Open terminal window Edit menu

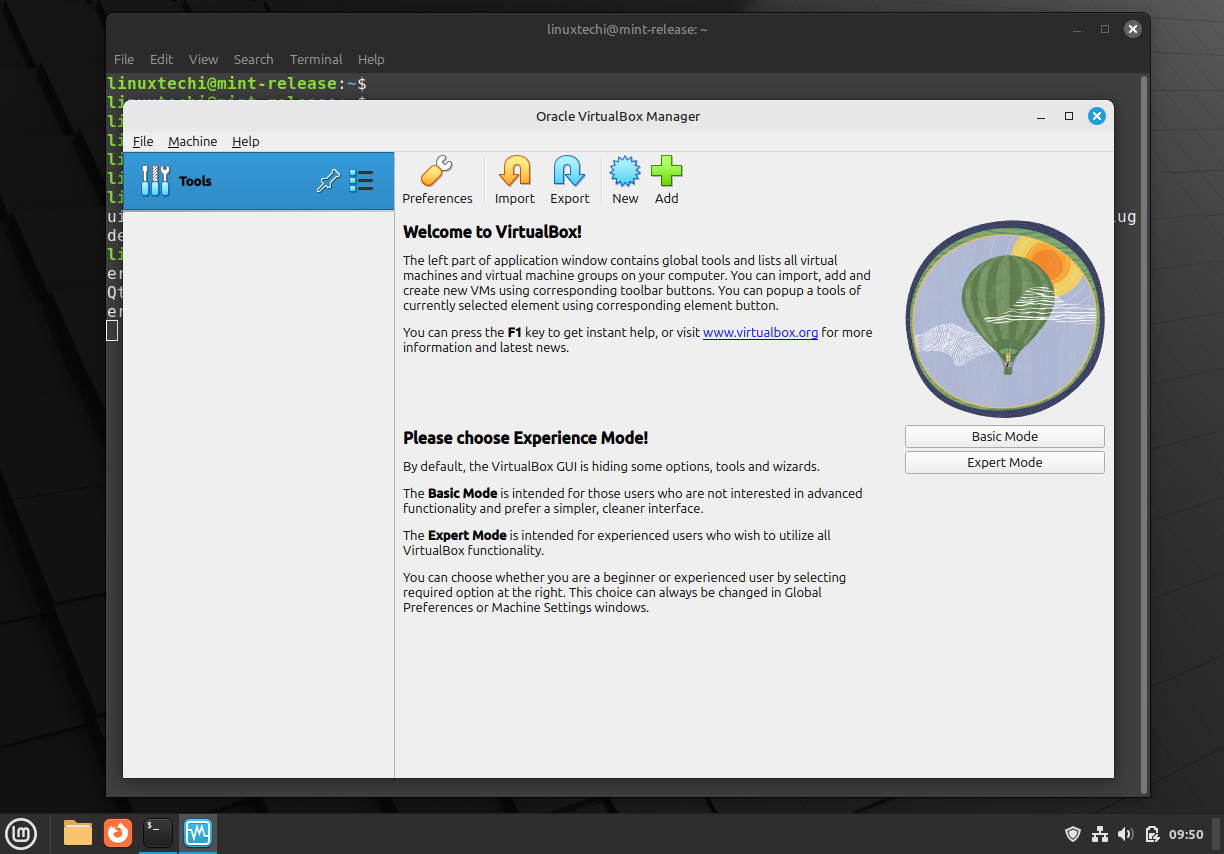[x=161, y=59]
